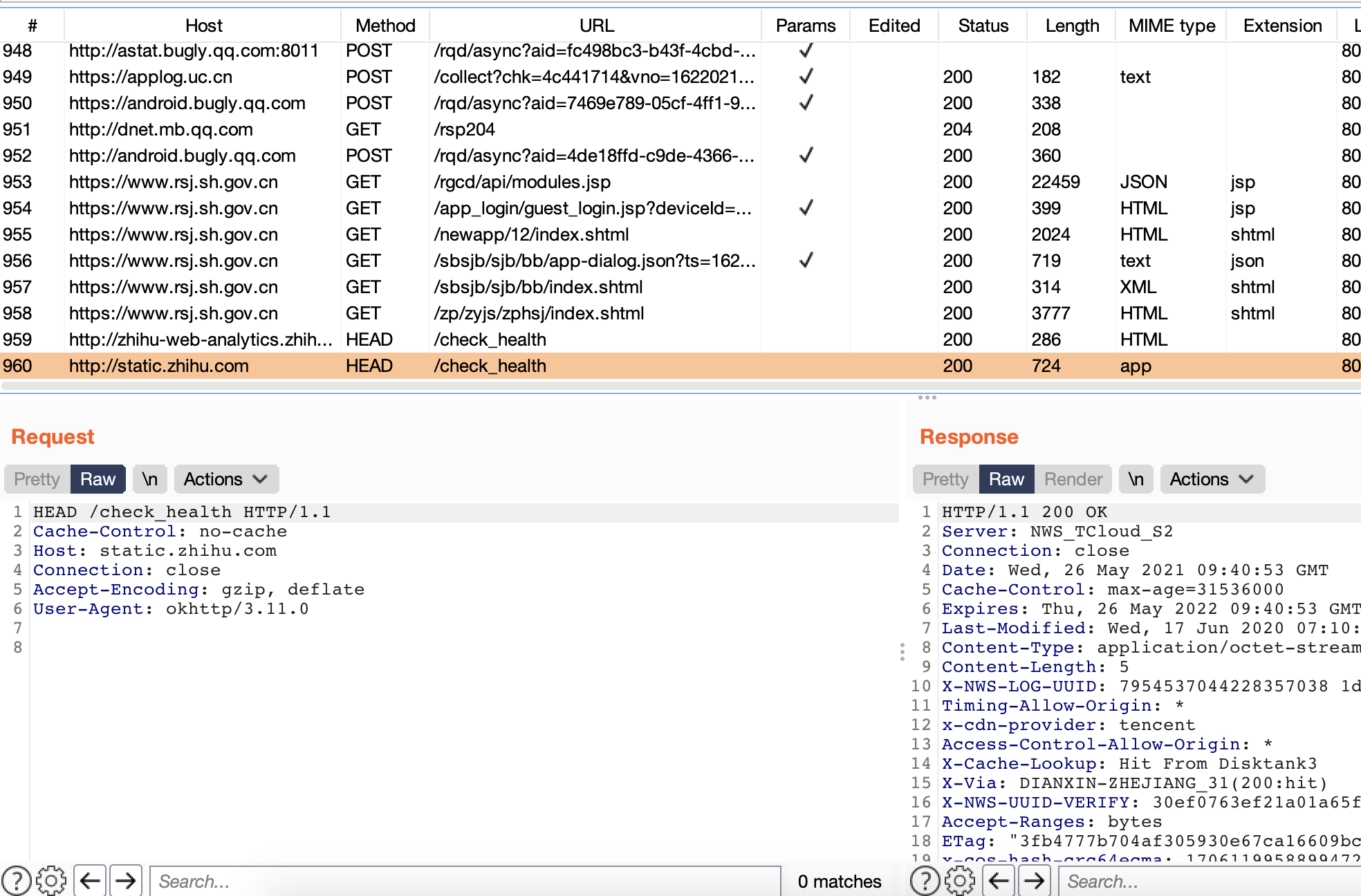Click back arrow in Response search bar

click(x=999, y=881)
